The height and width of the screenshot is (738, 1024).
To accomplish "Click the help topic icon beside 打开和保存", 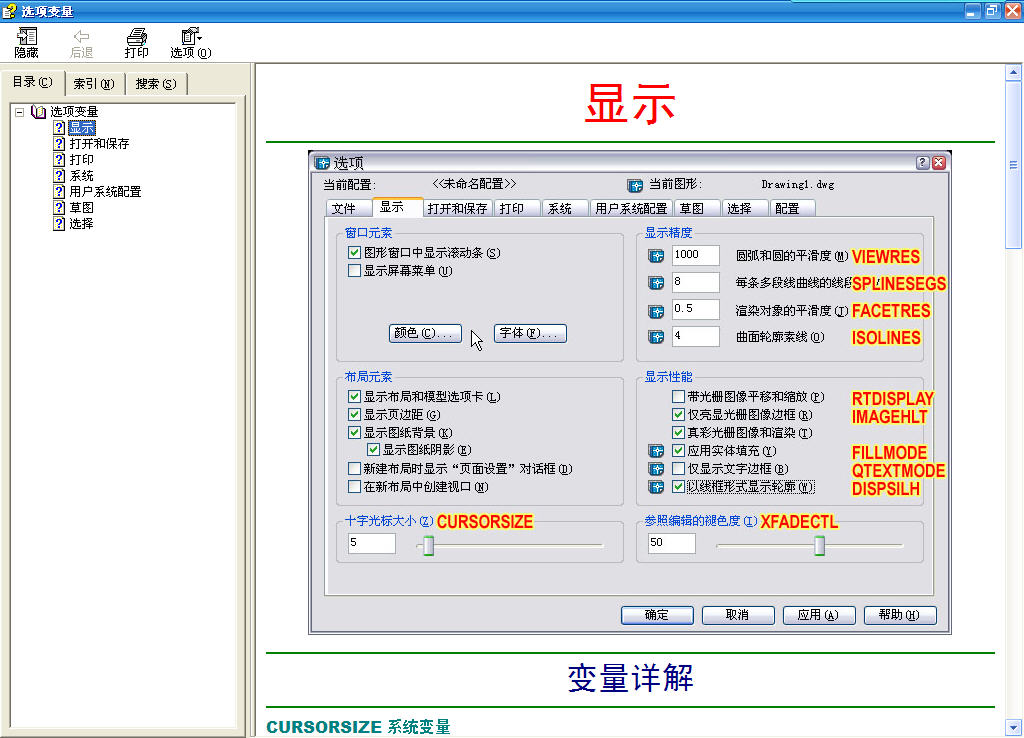I will click(59, 144).
